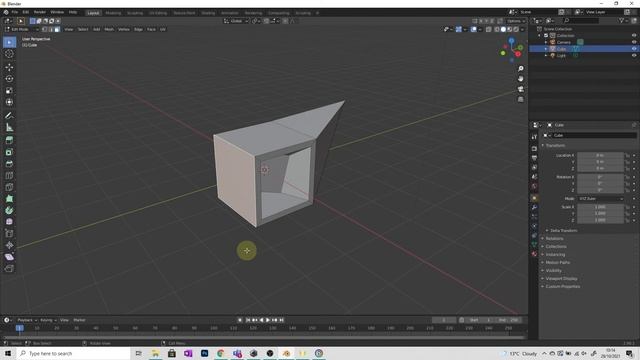Jump to timeline start button
Viewport: 640px width, 360px height.
(248, 320)
